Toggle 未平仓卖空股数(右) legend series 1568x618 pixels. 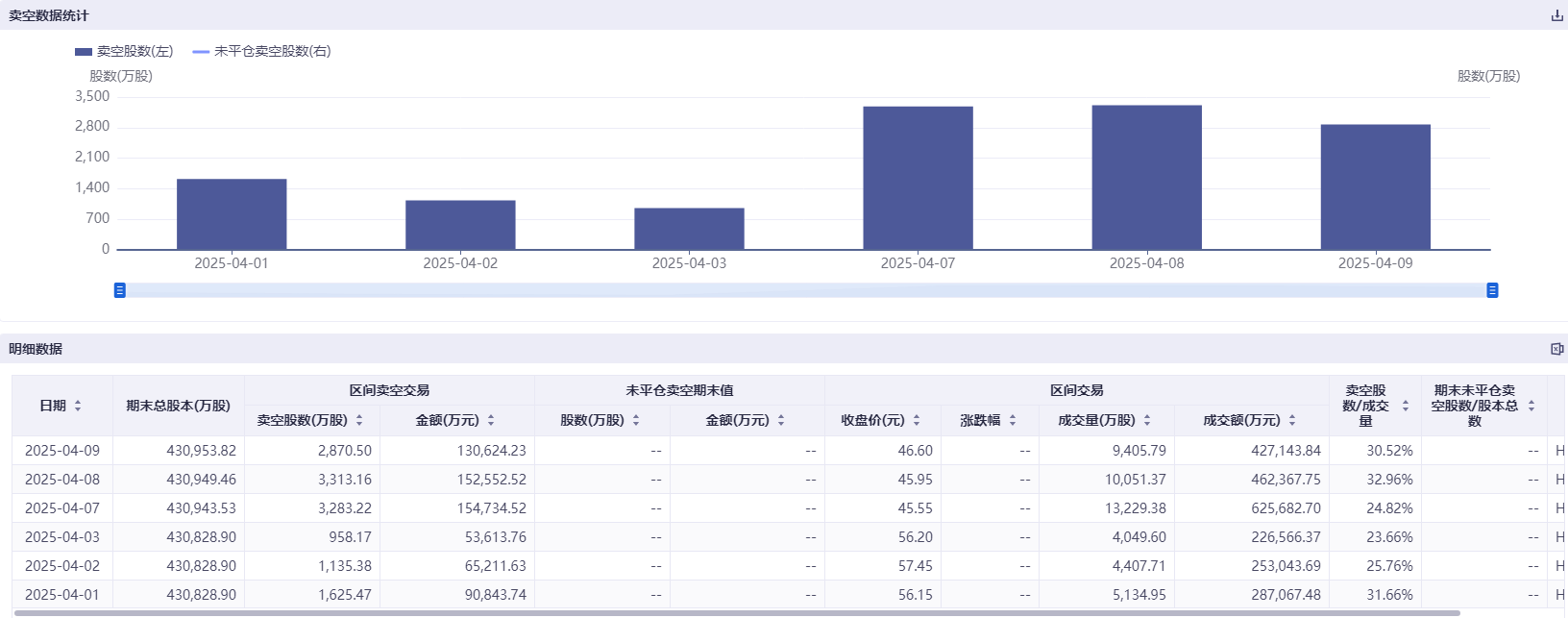tap(261, 51)
